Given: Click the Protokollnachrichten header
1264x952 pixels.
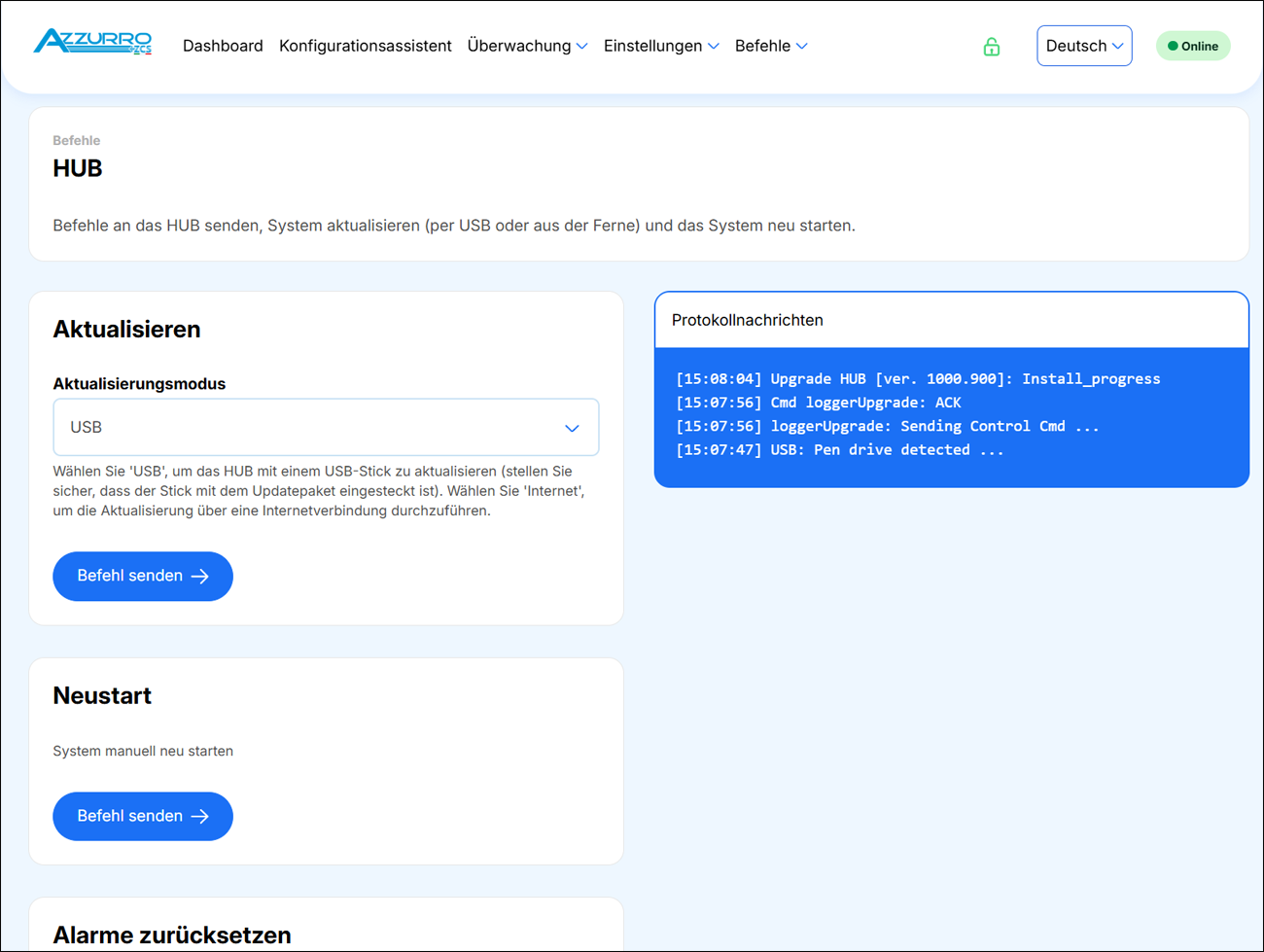Looking at the screenshot, I should pos(951,320).
